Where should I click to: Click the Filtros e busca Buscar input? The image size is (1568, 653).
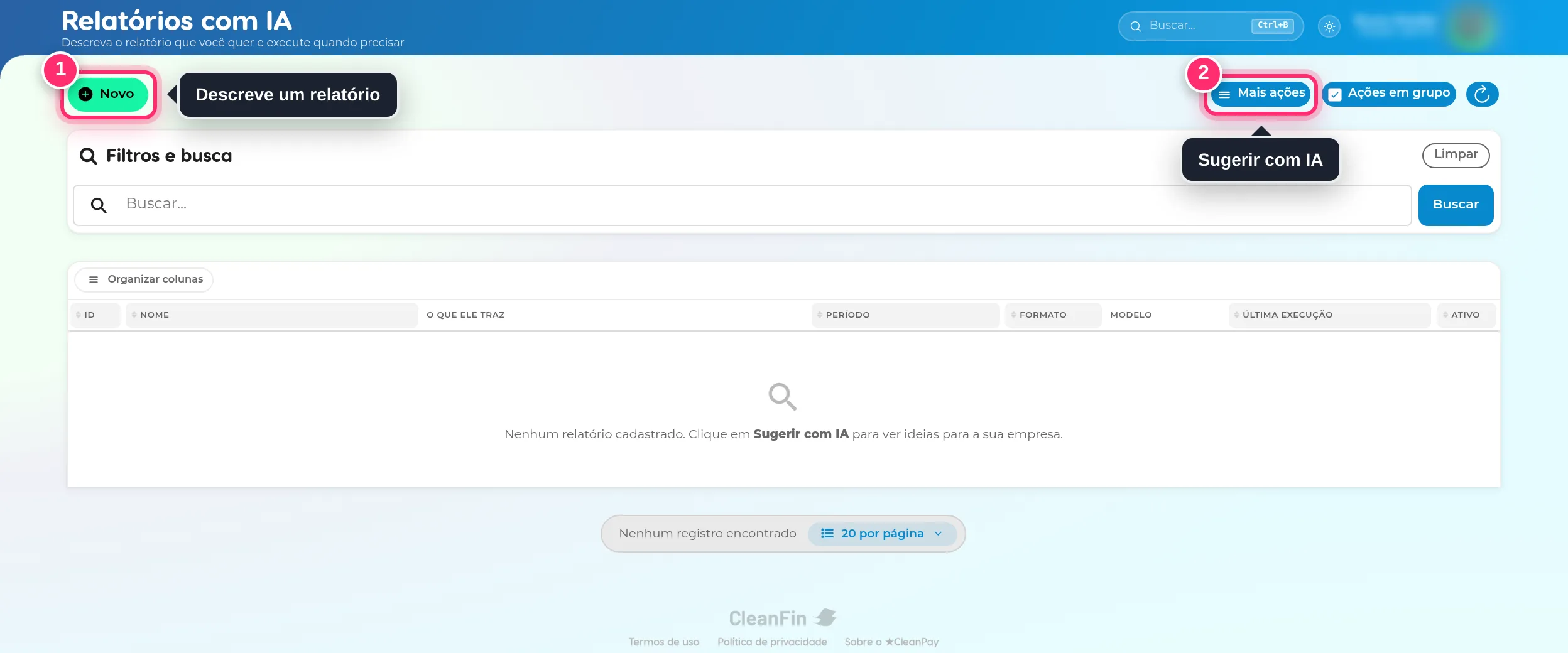[742, 205]
